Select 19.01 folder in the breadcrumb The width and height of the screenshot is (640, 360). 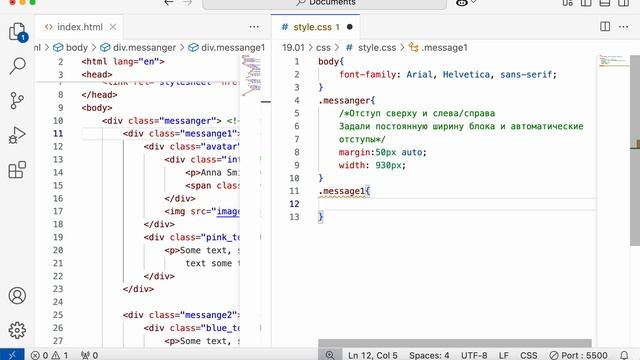(x=293, y=48)
